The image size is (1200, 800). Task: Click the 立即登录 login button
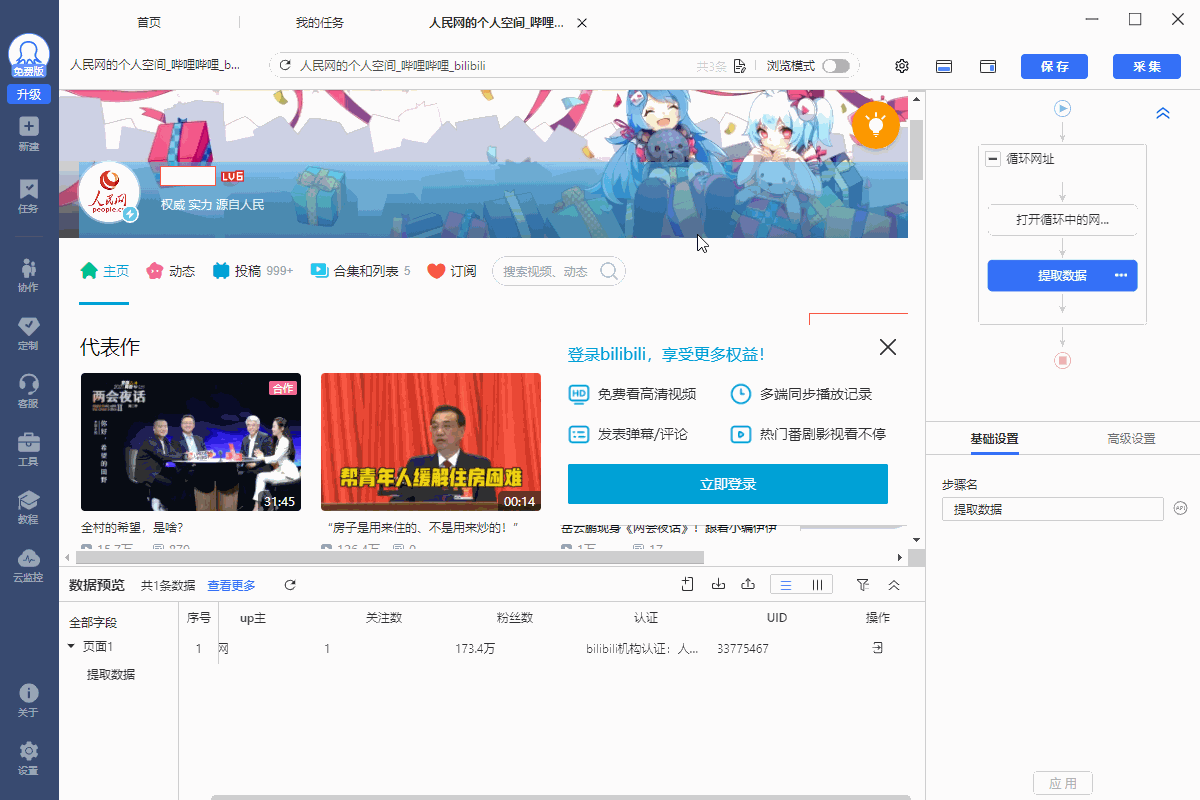coord(728,484)
